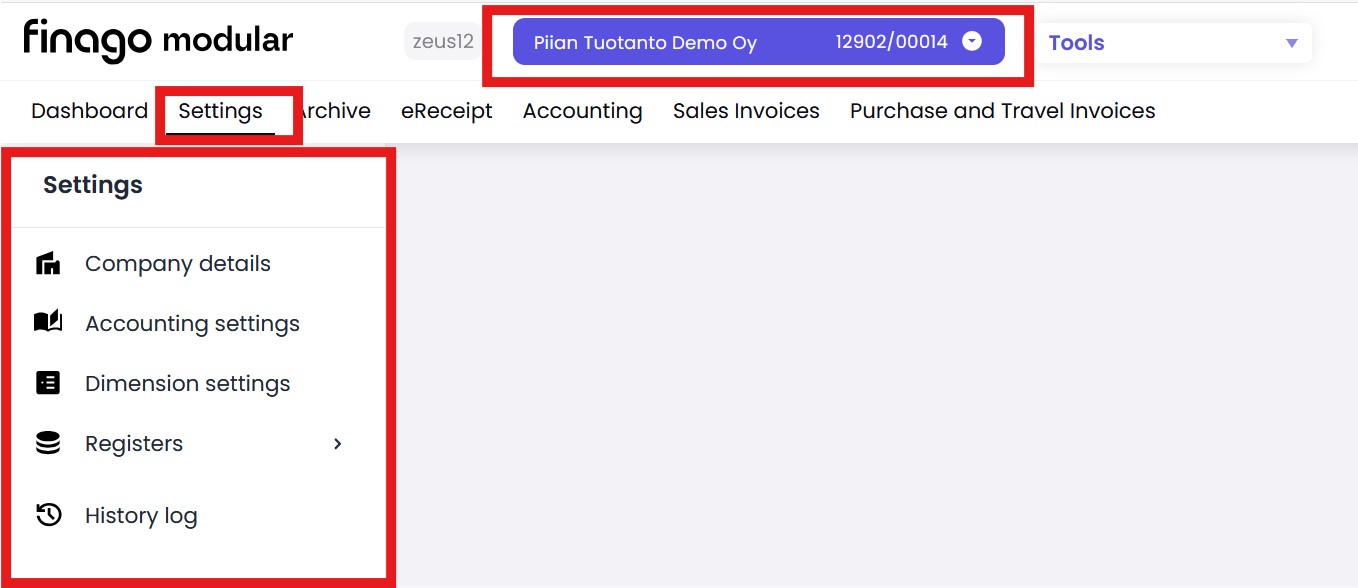Open Purchase and Travel Invoices tab

coord(1002,111)
